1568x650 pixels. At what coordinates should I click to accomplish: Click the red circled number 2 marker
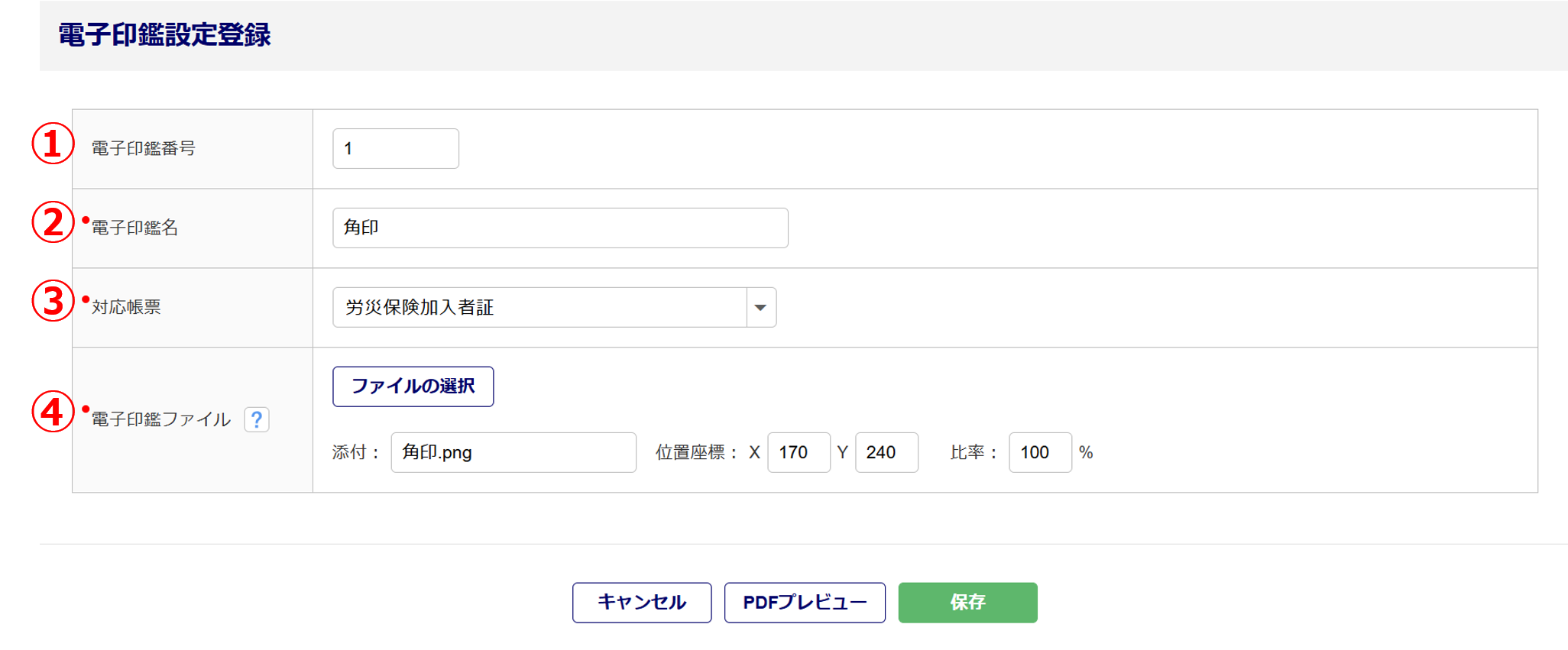point(52,223)
